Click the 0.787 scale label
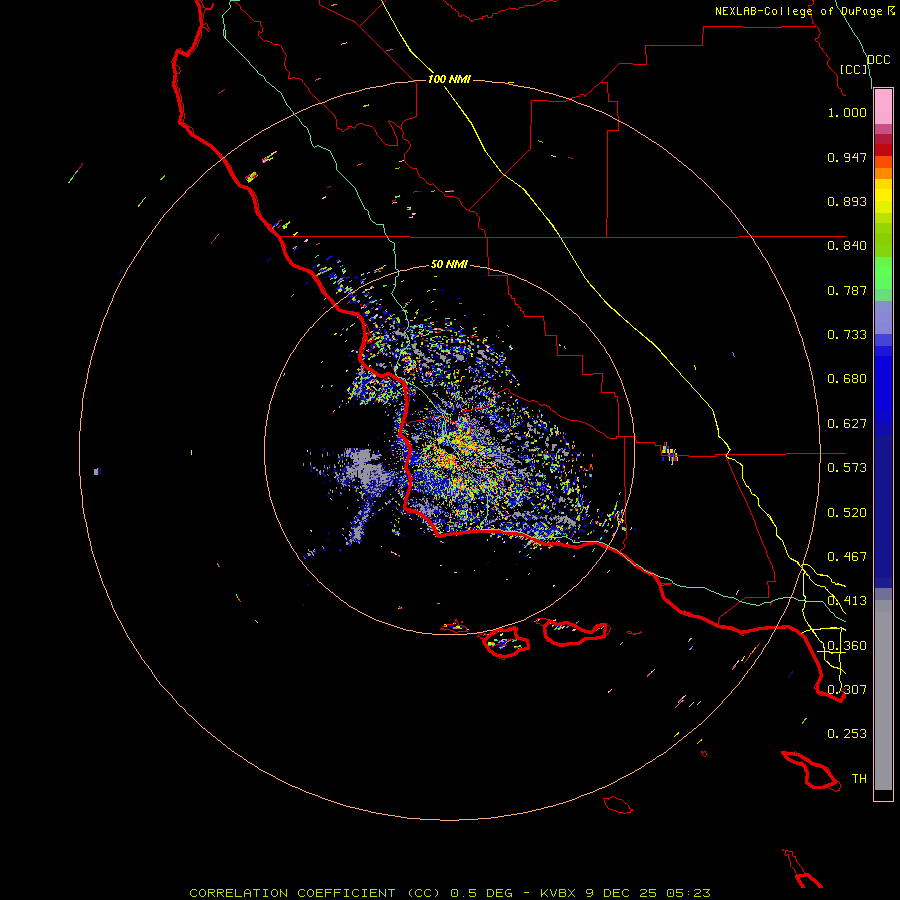 (x=847, y=290)
